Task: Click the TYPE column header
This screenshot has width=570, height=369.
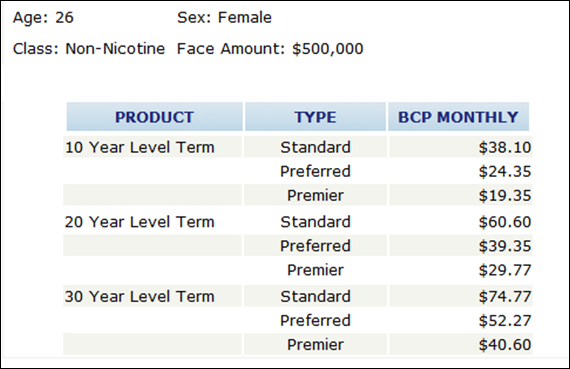Action: [315, 117]
